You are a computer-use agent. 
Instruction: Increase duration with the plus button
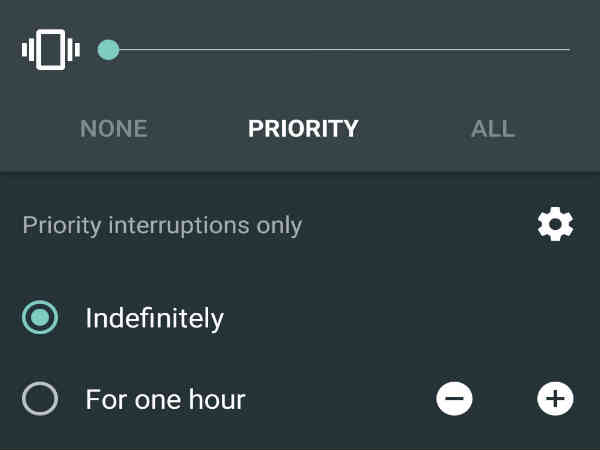[x=555, y=399]
